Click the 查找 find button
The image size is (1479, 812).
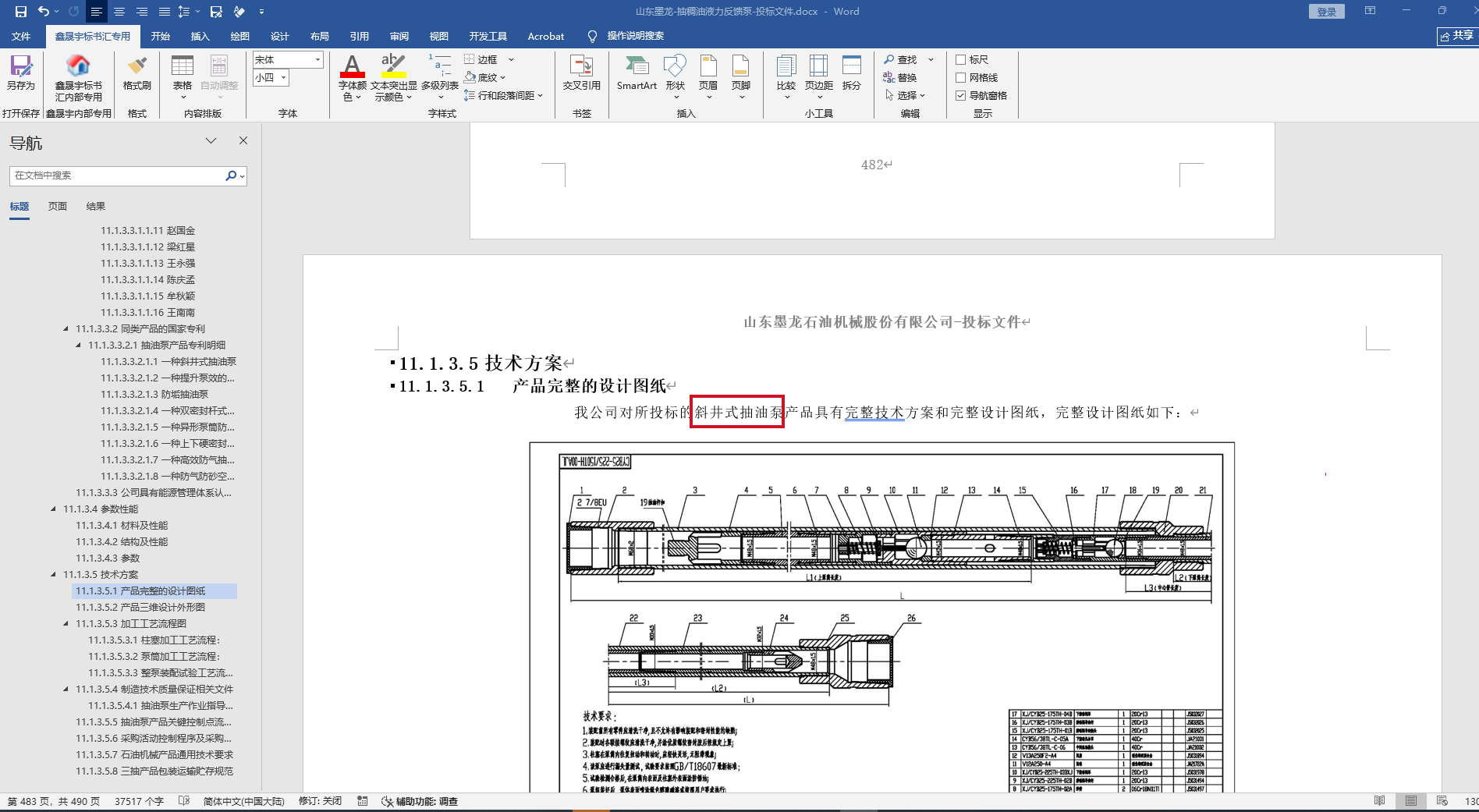900,59
